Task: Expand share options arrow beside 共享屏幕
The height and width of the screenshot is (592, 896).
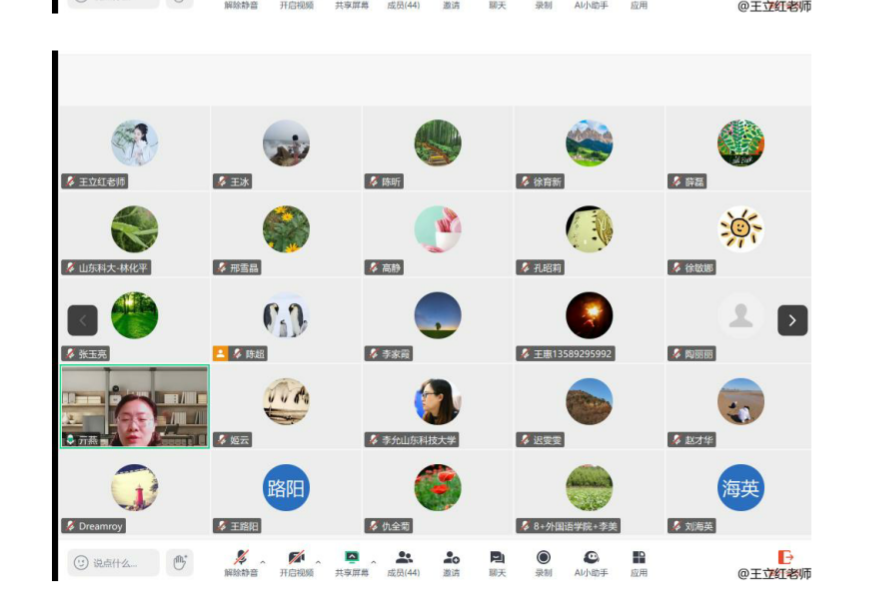Action: pyautogui.click(x=373, y=563)
